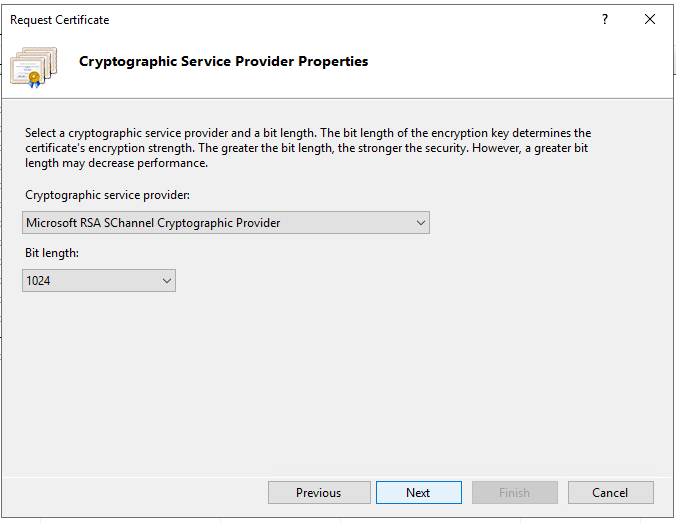Cancel the certificate request
This screenshot has width=676, height=524.
pos(610,492)
